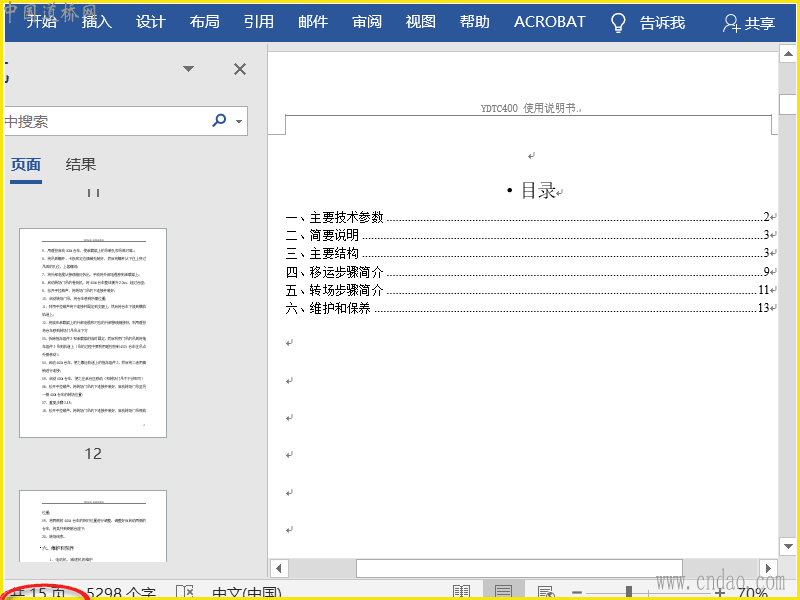The image size is (800, 600).
Task: Click the horizontal scrollbar thumb
Action: (519, 568)
